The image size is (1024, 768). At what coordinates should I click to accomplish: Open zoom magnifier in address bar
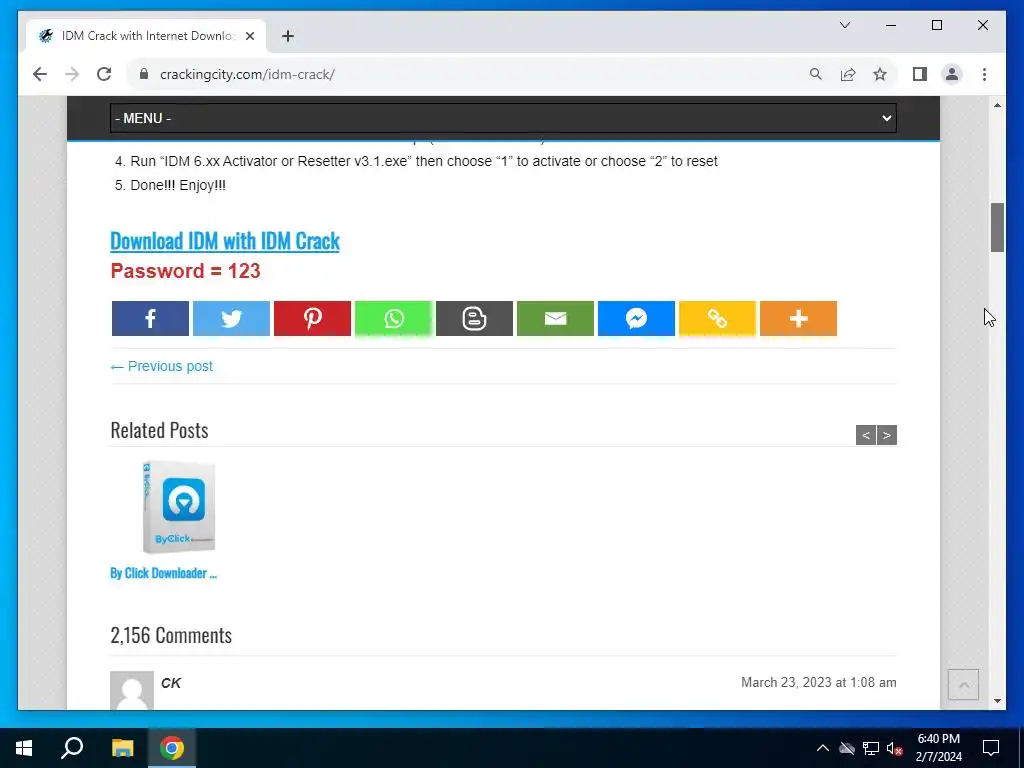816,74
